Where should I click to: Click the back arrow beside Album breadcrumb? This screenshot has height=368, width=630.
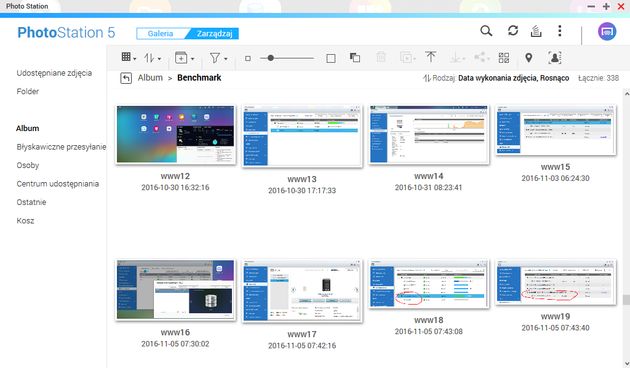coord(126,78)
